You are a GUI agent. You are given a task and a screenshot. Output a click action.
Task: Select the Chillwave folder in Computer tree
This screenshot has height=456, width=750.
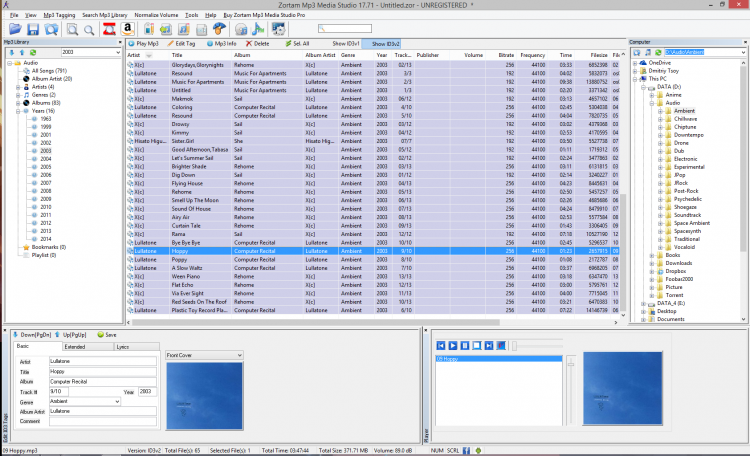click(685, 119)
